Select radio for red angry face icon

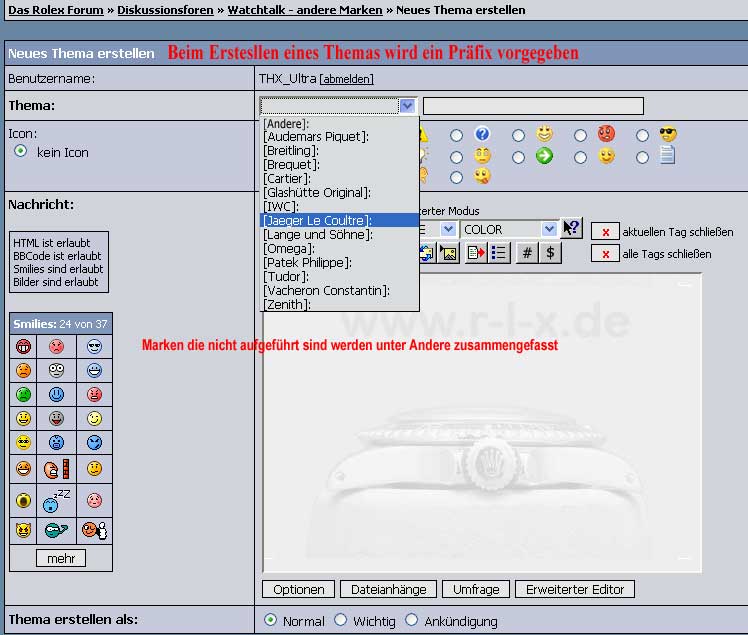pos(580,135)
